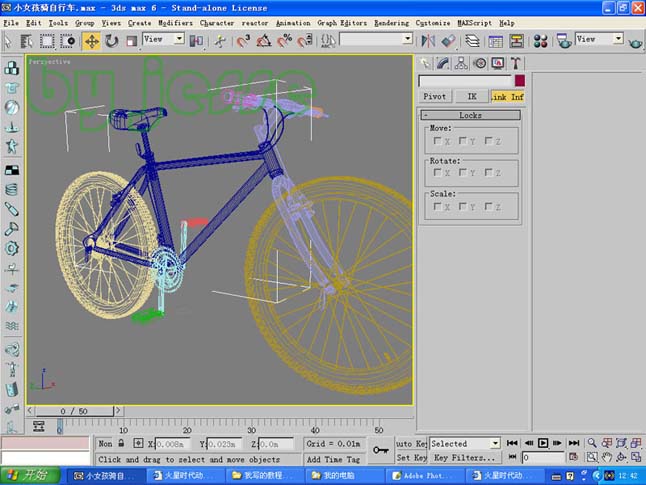This screenshot has height=485, width=646.
Task: Select the Select and Move tool
Action: [91, 41]
